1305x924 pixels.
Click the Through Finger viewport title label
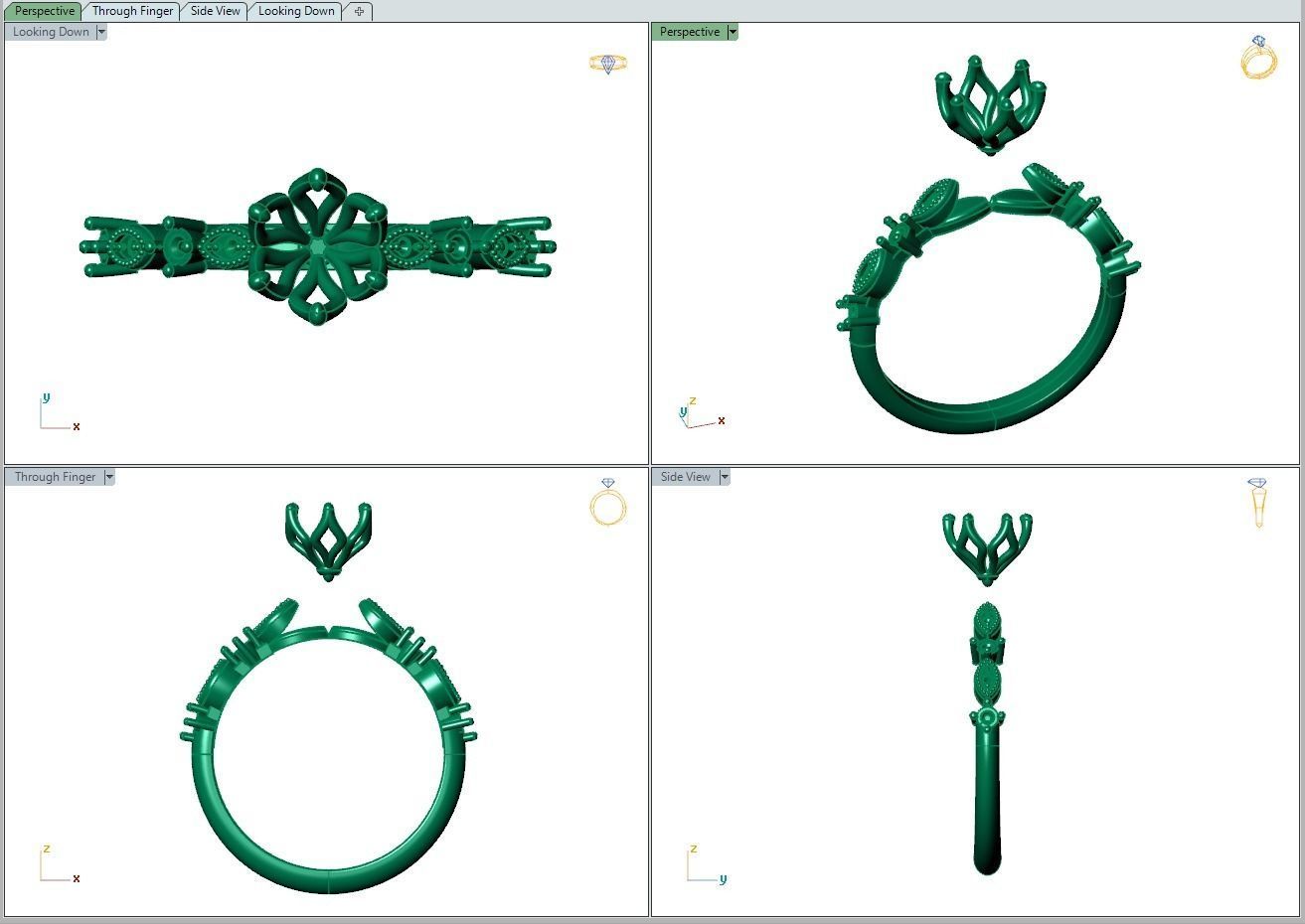pos(55,477)
